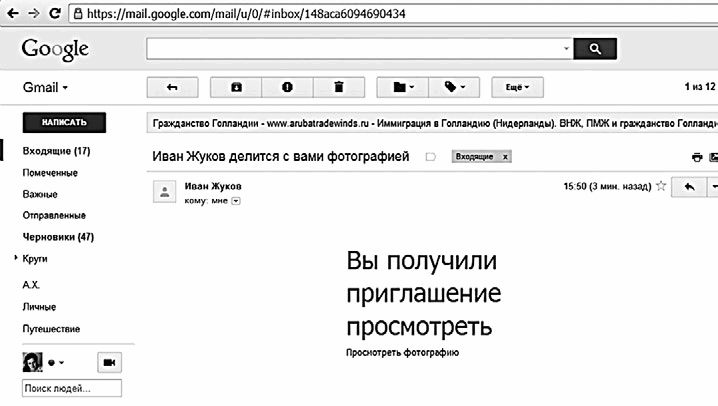Viewport: 718px width, 406px height.
Task: Click the Поиск людей search field
Action: tap(72, 388)
